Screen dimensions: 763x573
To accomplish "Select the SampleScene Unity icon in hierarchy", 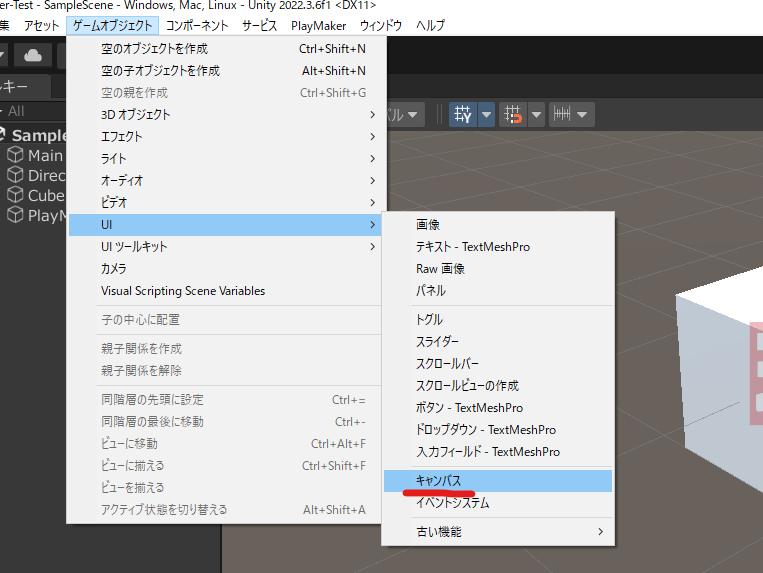I will (x=1, y=135).
